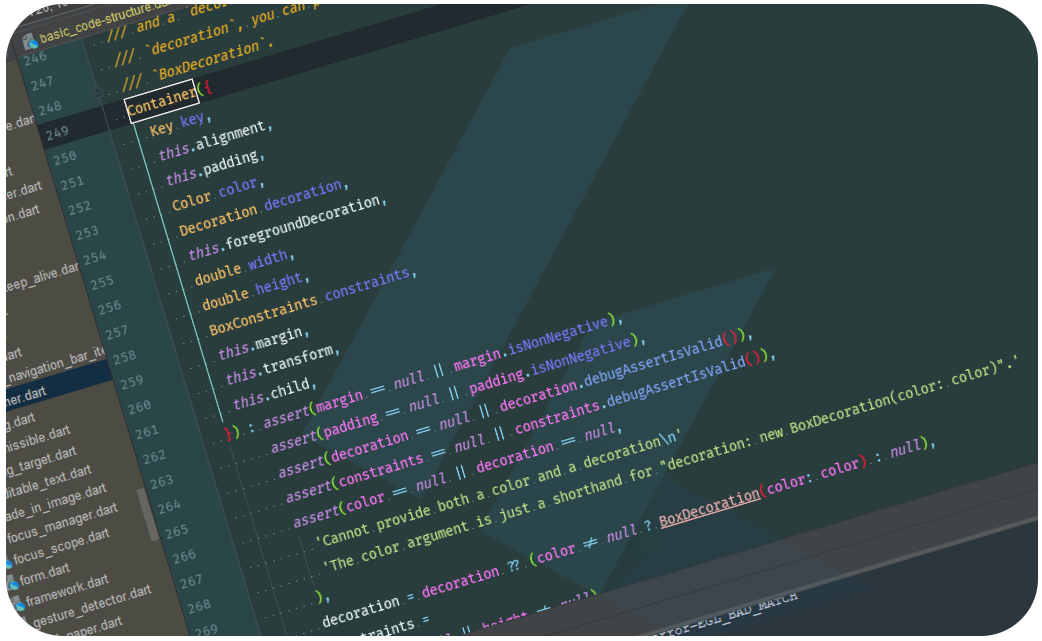The width and height of the screenshot is (1042, 641).
Task: Click line number 260 in the gutter
Action: click(140, 407)
